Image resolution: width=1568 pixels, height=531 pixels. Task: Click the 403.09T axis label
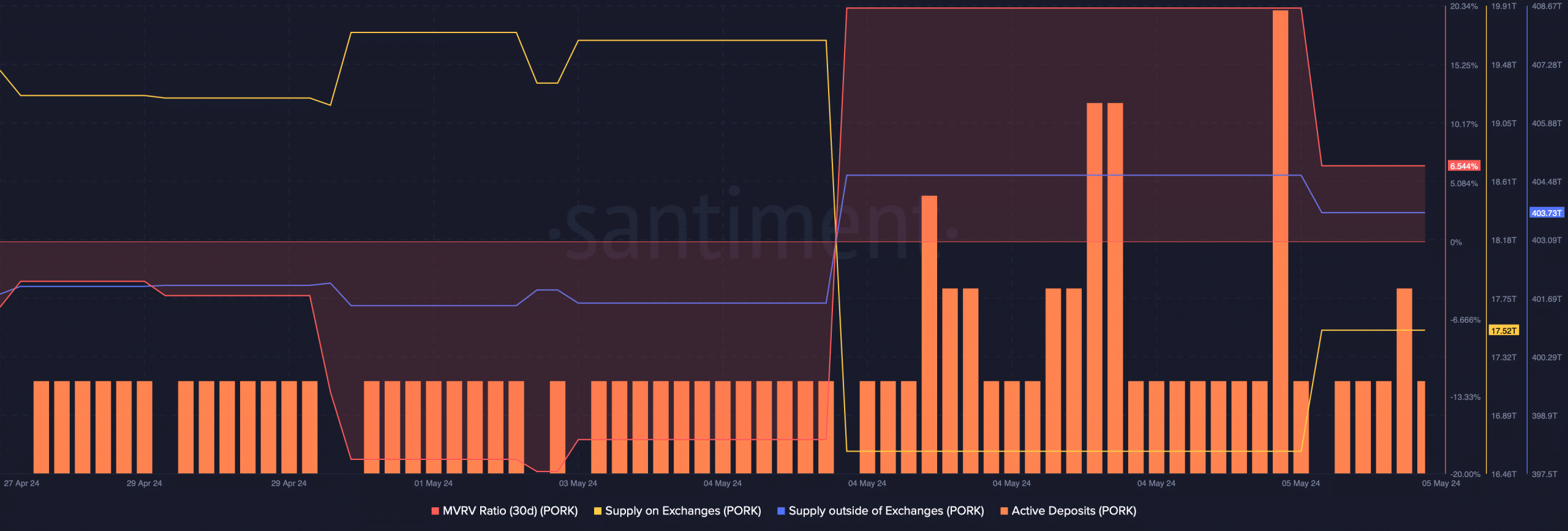(1547, 240)
